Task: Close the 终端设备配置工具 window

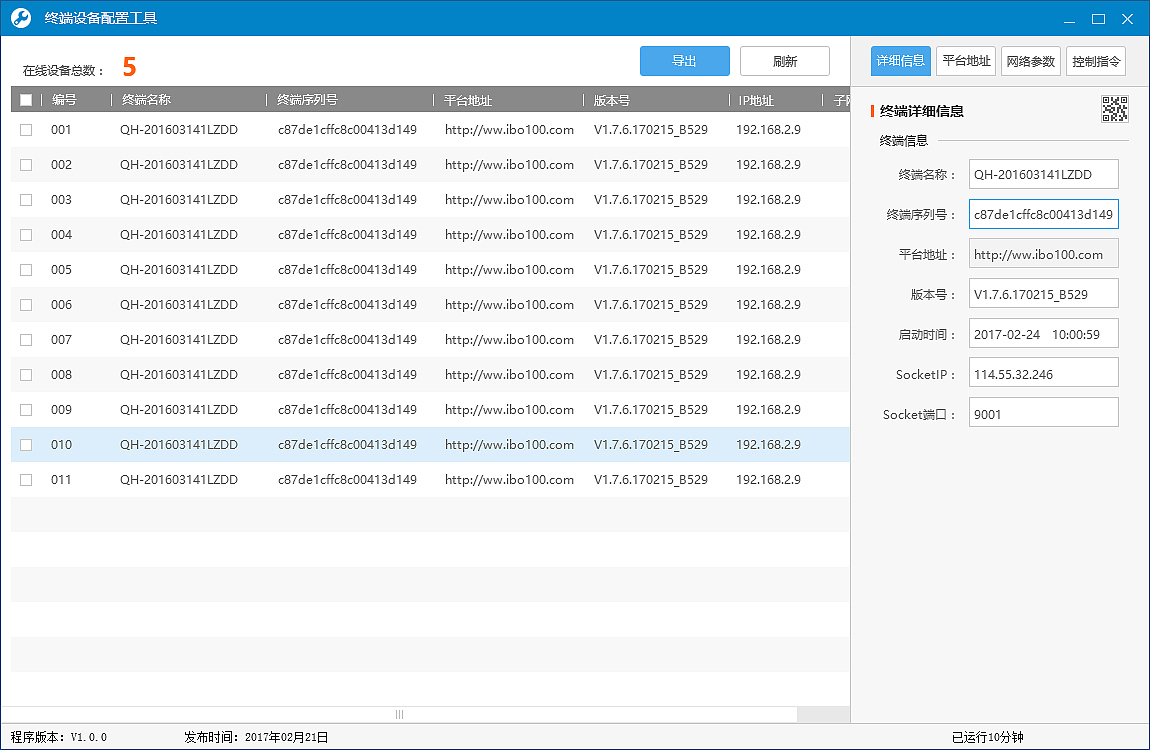Action: click(1127, 19)
